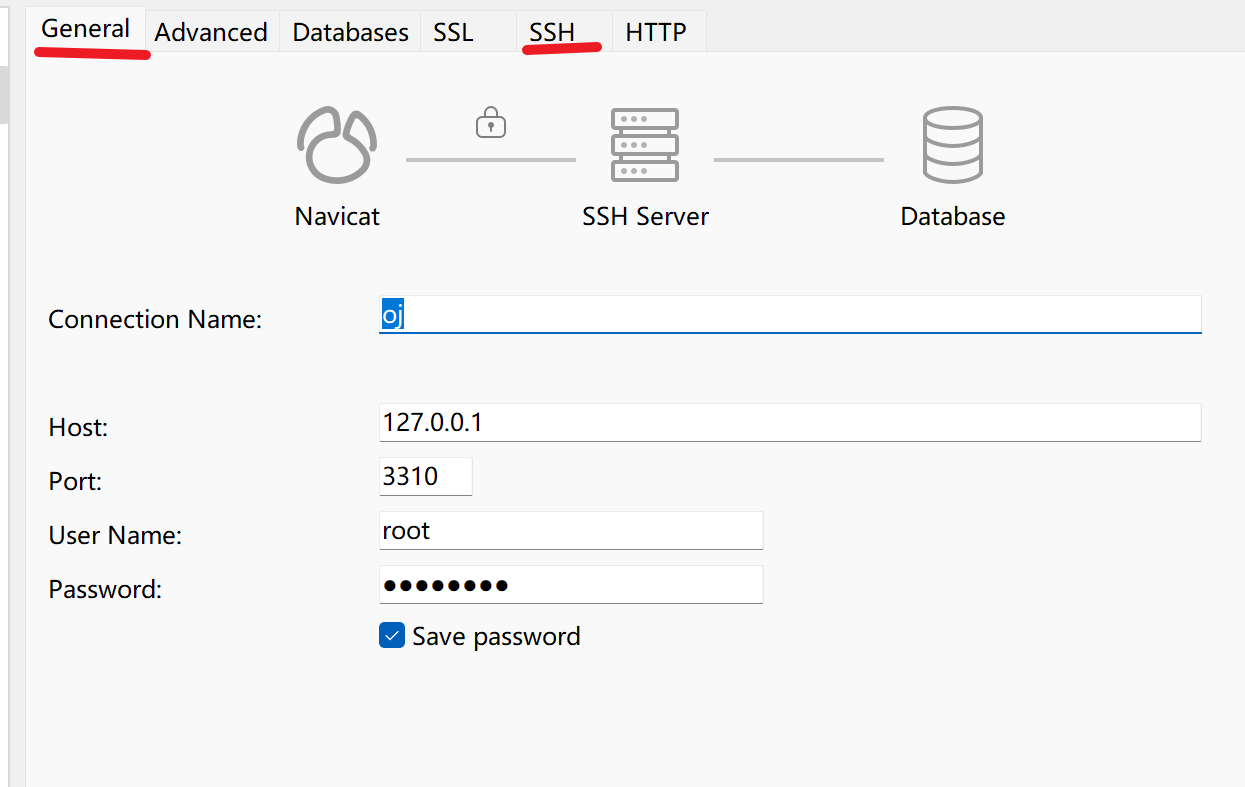This screenshot has height=787, width=1245.
Task: Click the SSH Server rack icon
Action: (x=645, y=145)
